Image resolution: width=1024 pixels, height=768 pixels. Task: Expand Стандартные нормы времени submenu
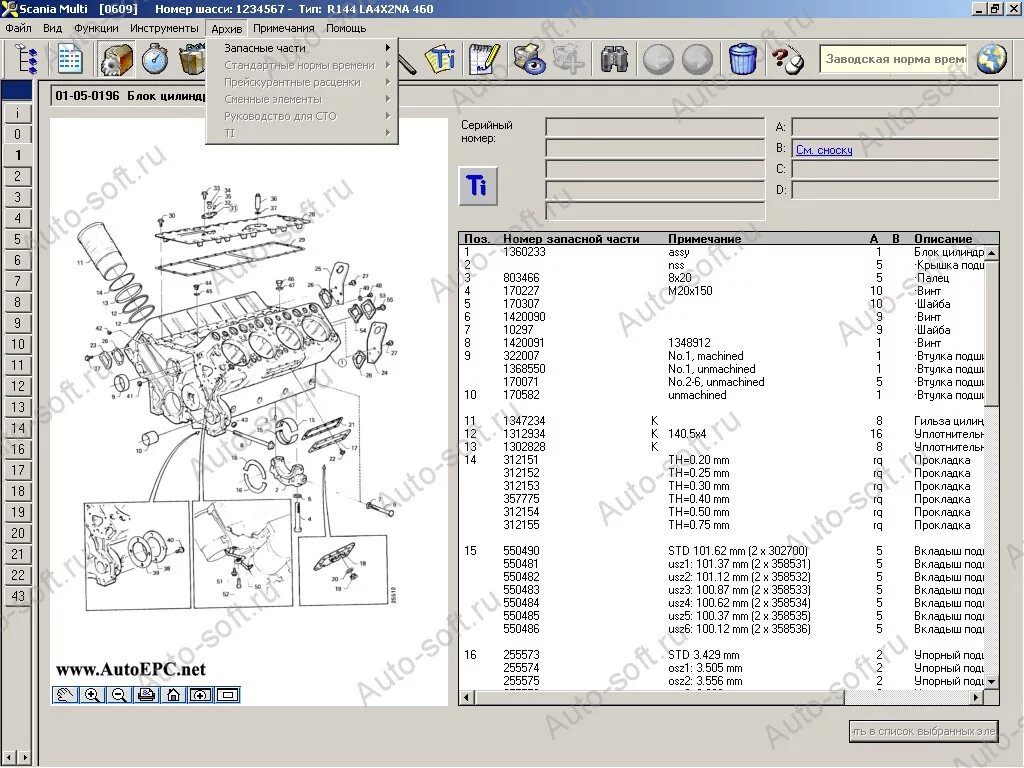coord(302,65)
